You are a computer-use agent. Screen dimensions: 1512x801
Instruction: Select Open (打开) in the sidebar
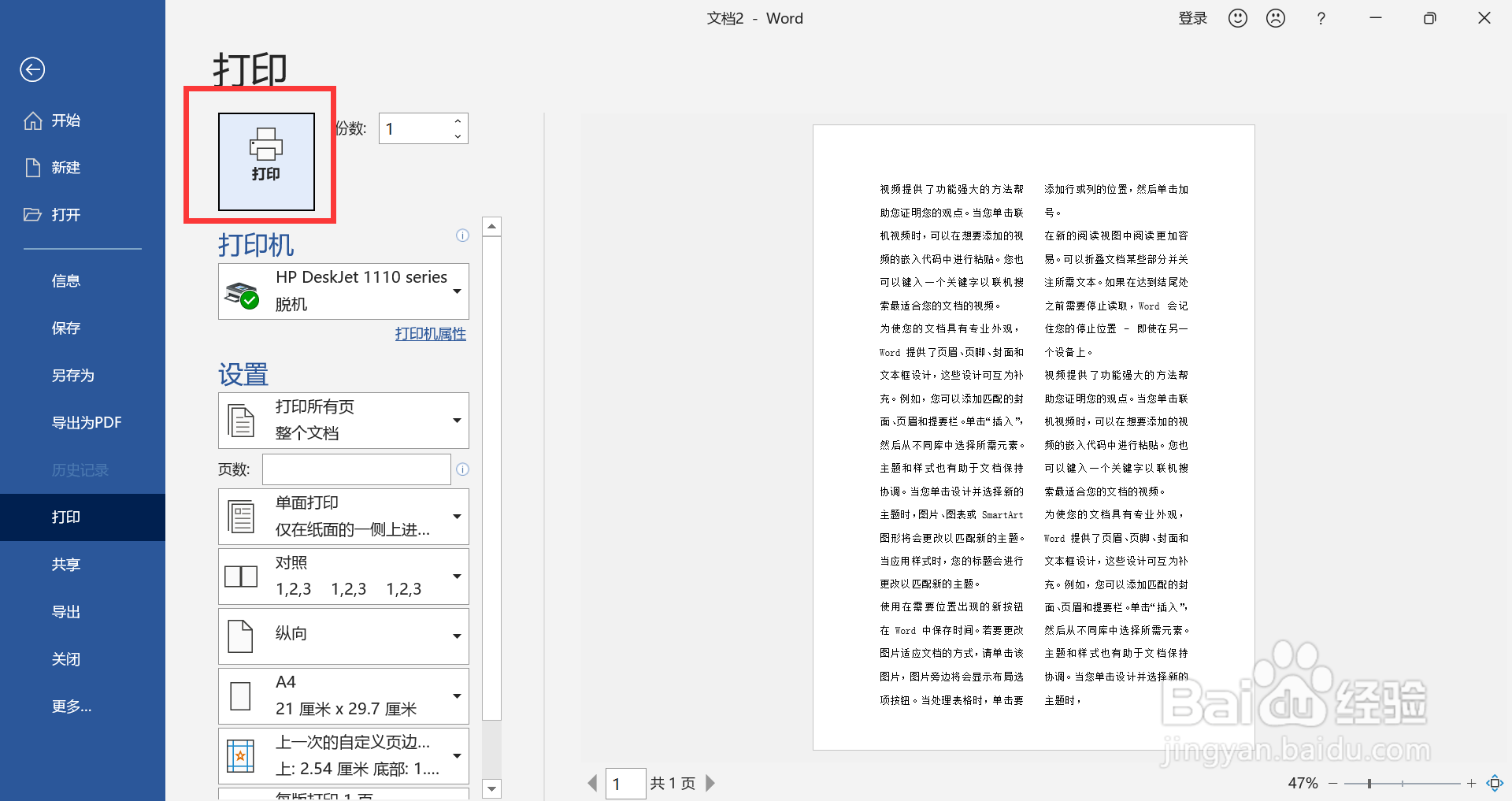[53, 215]
